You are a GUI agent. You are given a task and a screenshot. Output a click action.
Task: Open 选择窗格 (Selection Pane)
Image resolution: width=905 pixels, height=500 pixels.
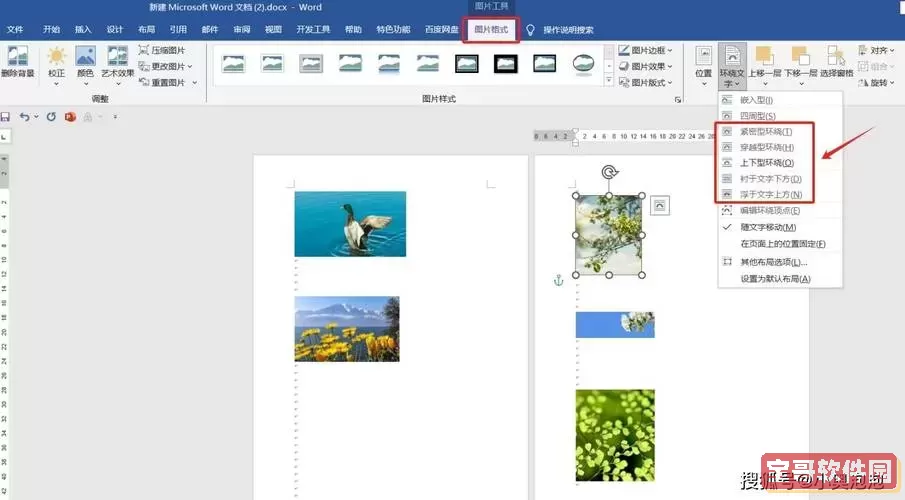pos(836,61)
